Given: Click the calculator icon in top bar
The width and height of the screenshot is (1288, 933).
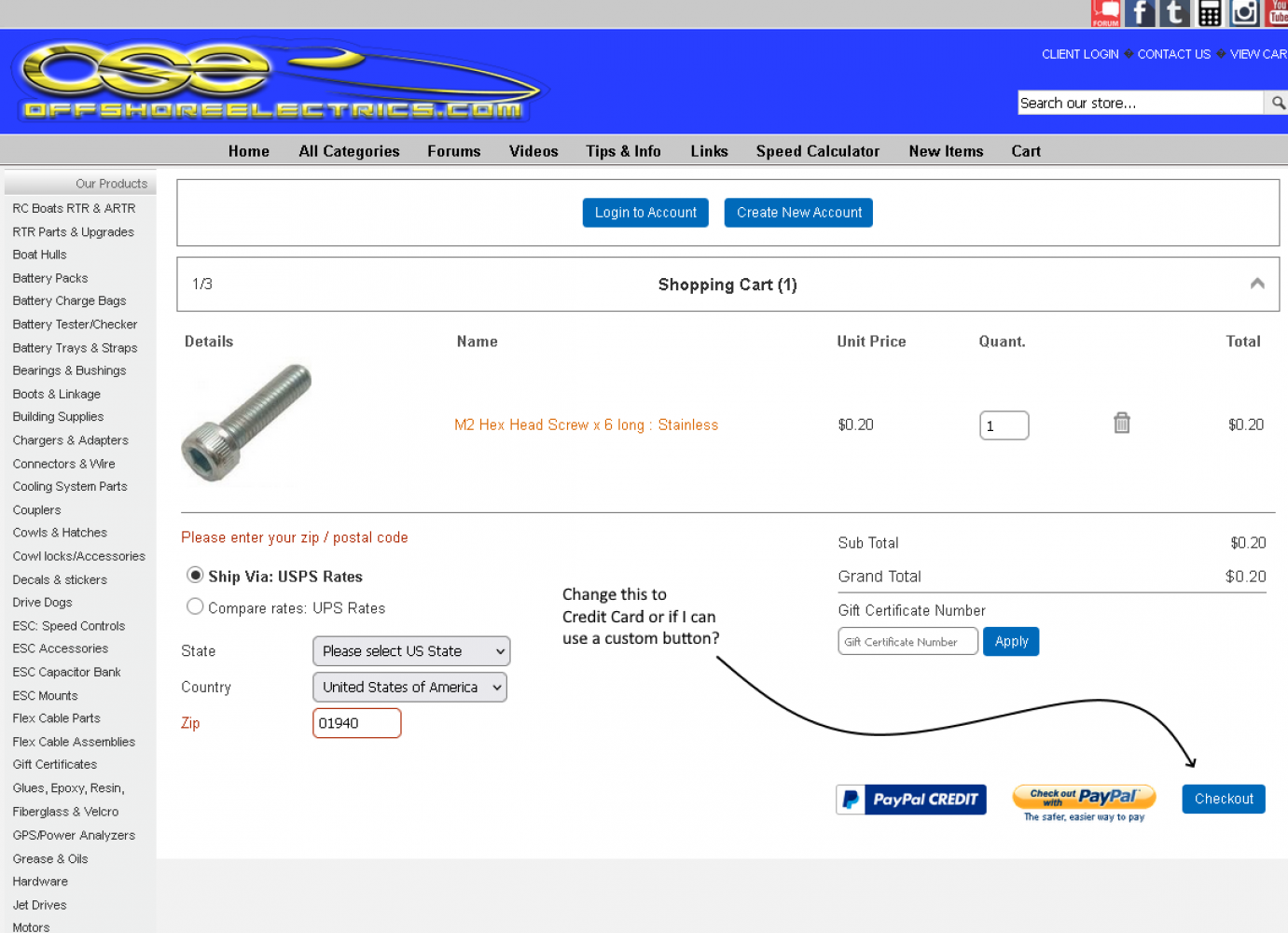Looking at the screenshot, I should (x=1210, y=13).
